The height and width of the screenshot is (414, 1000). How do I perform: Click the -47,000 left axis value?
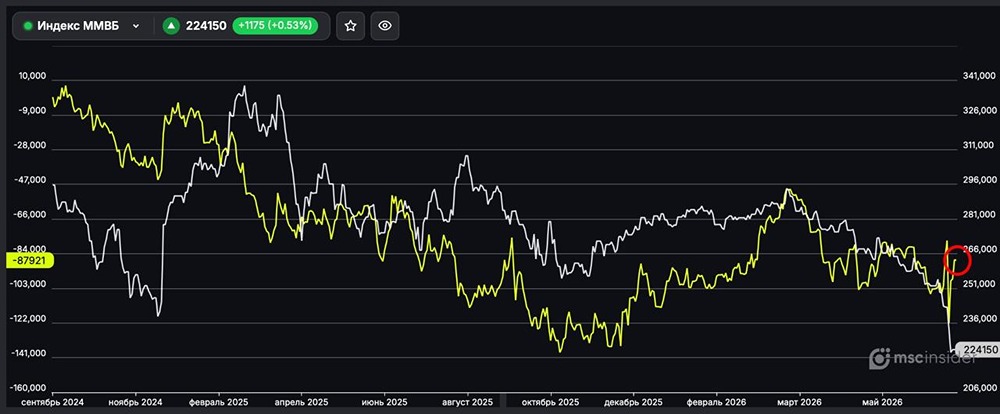click(32, 180)
